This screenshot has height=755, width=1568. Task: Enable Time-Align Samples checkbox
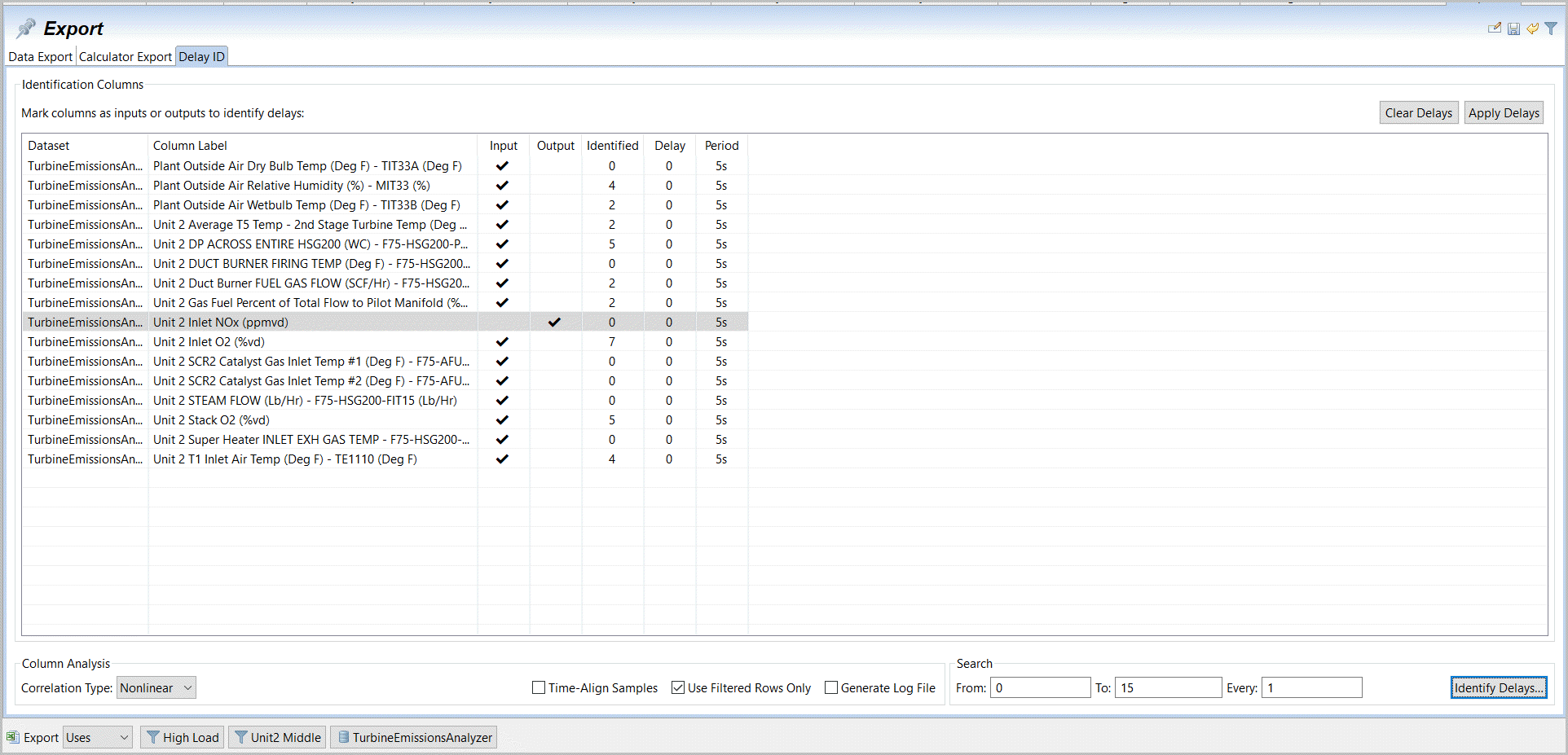tap(539, 687)
